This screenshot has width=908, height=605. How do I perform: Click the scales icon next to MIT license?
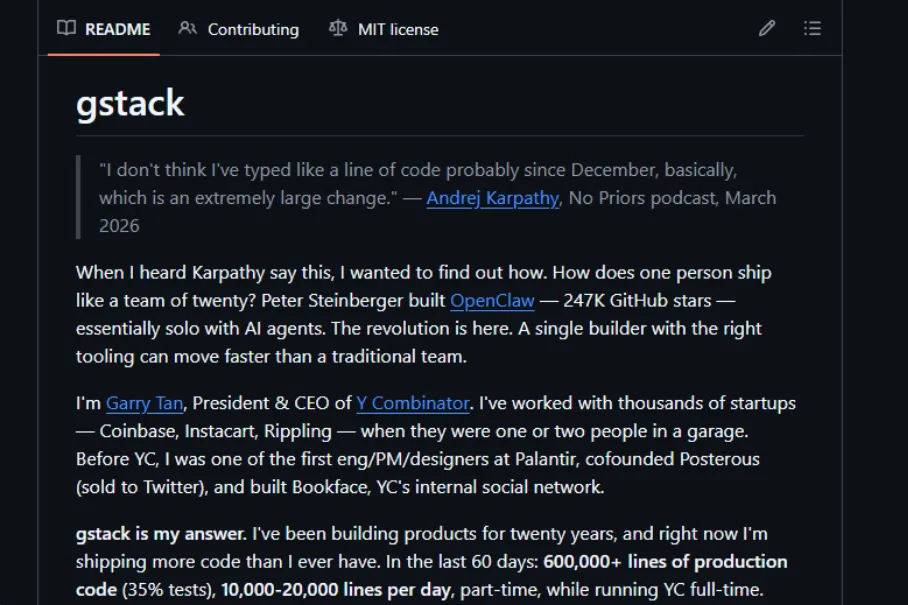coord(337,30)
